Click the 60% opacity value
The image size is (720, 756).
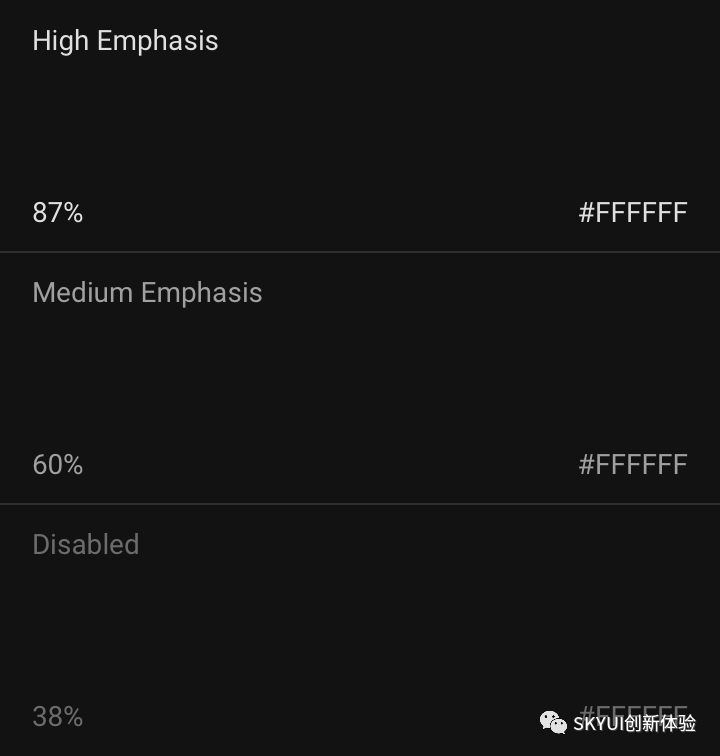(x=58, y=465)
